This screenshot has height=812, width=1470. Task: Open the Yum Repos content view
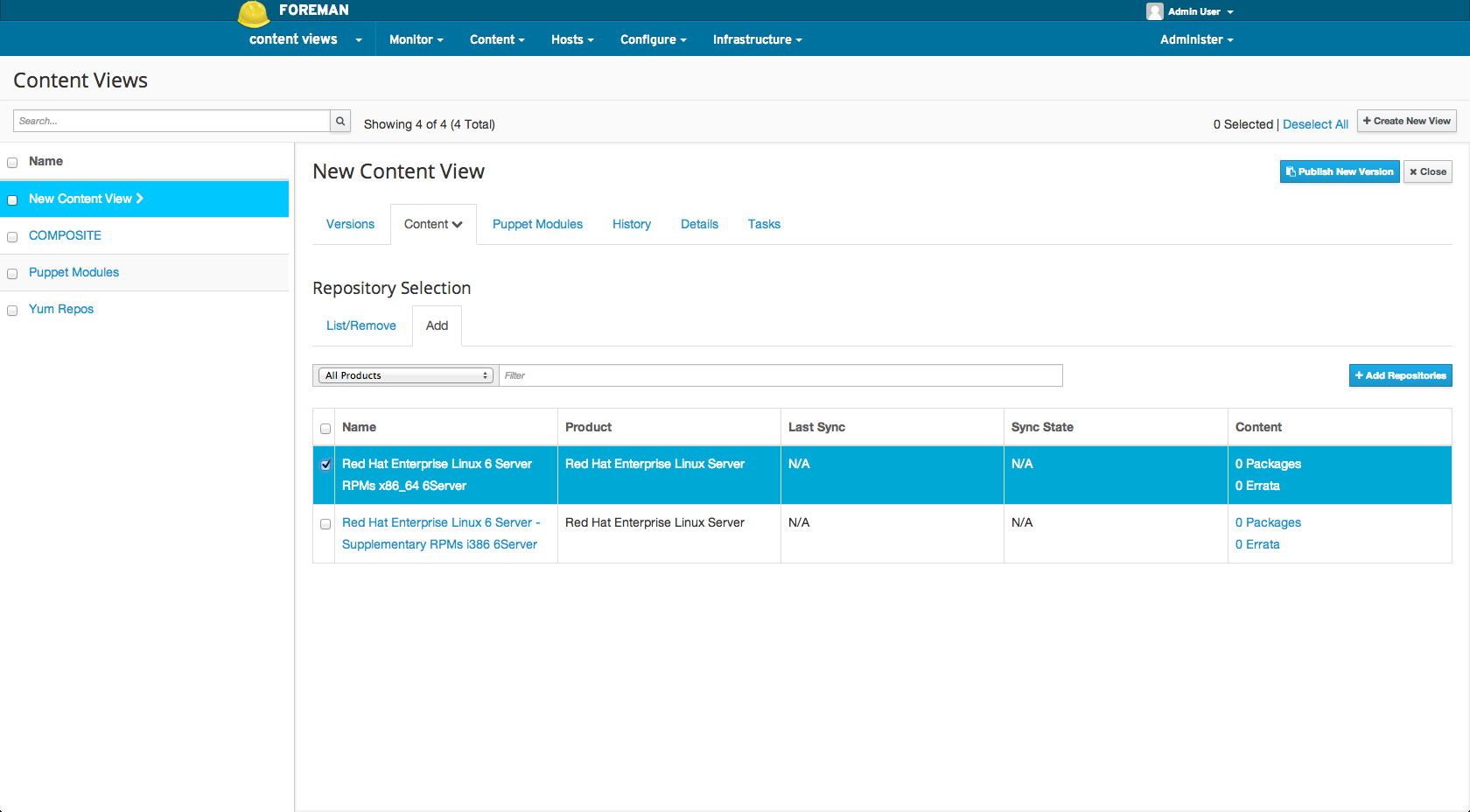tap(61, 309)
